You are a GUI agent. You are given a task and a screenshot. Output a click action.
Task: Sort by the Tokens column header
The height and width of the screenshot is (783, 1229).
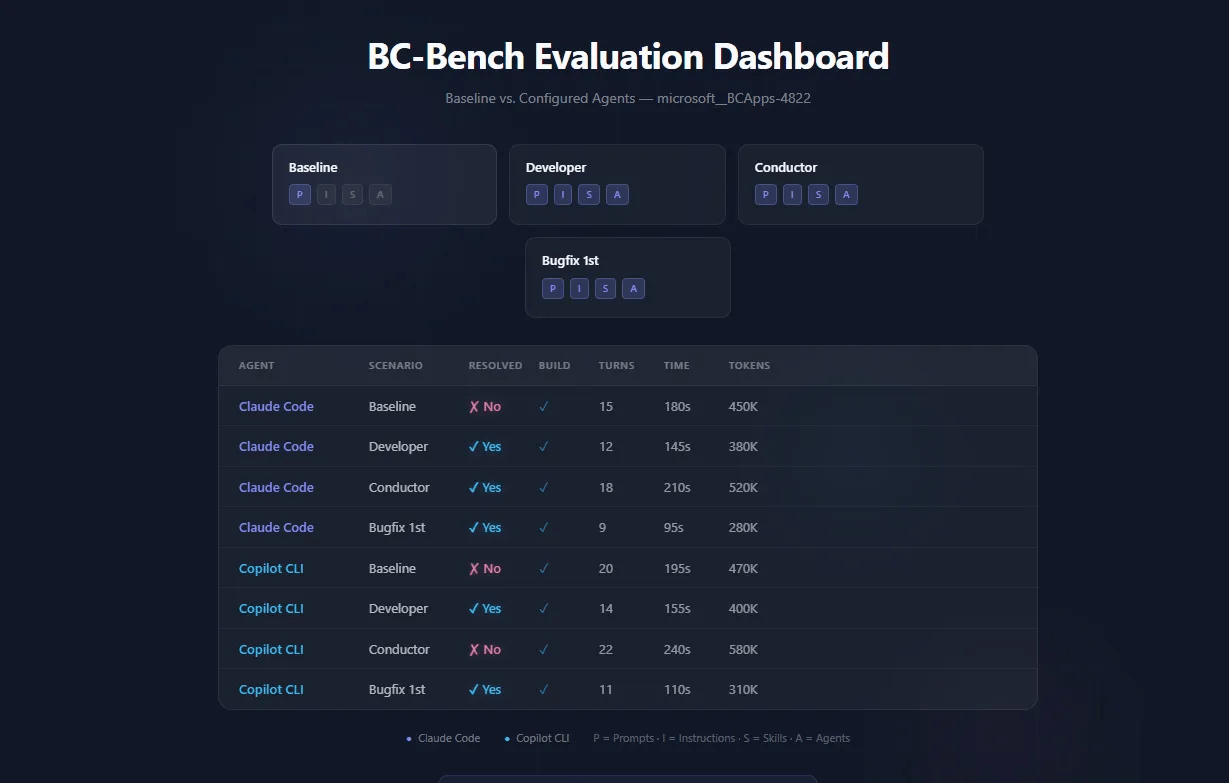point(749,366)
